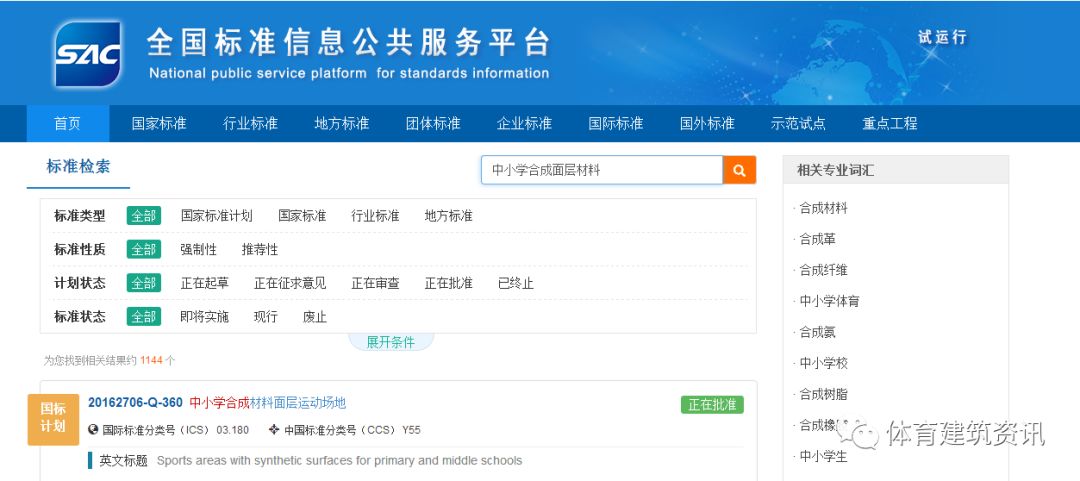Open the 团体标准 navigation menu
The height and width of the screenshot is (481, 1080).
click(x=433, y=123)
